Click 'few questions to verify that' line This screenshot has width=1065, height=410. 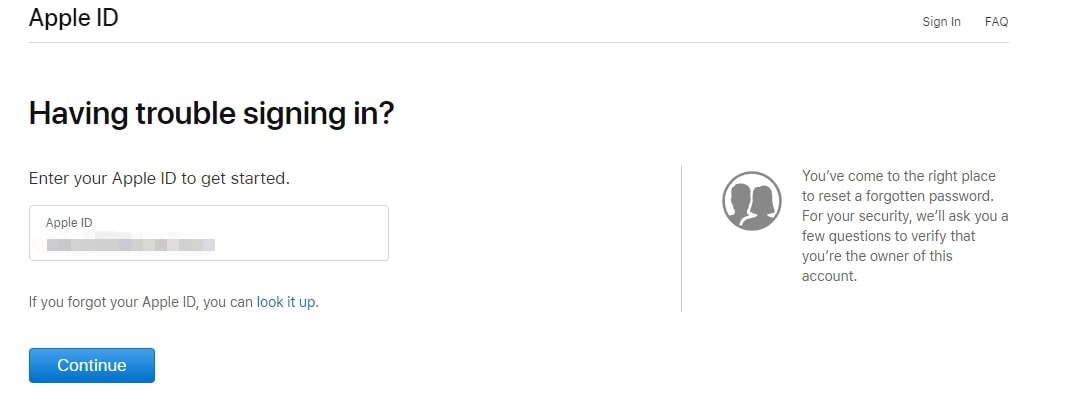[x=888, y=236]
